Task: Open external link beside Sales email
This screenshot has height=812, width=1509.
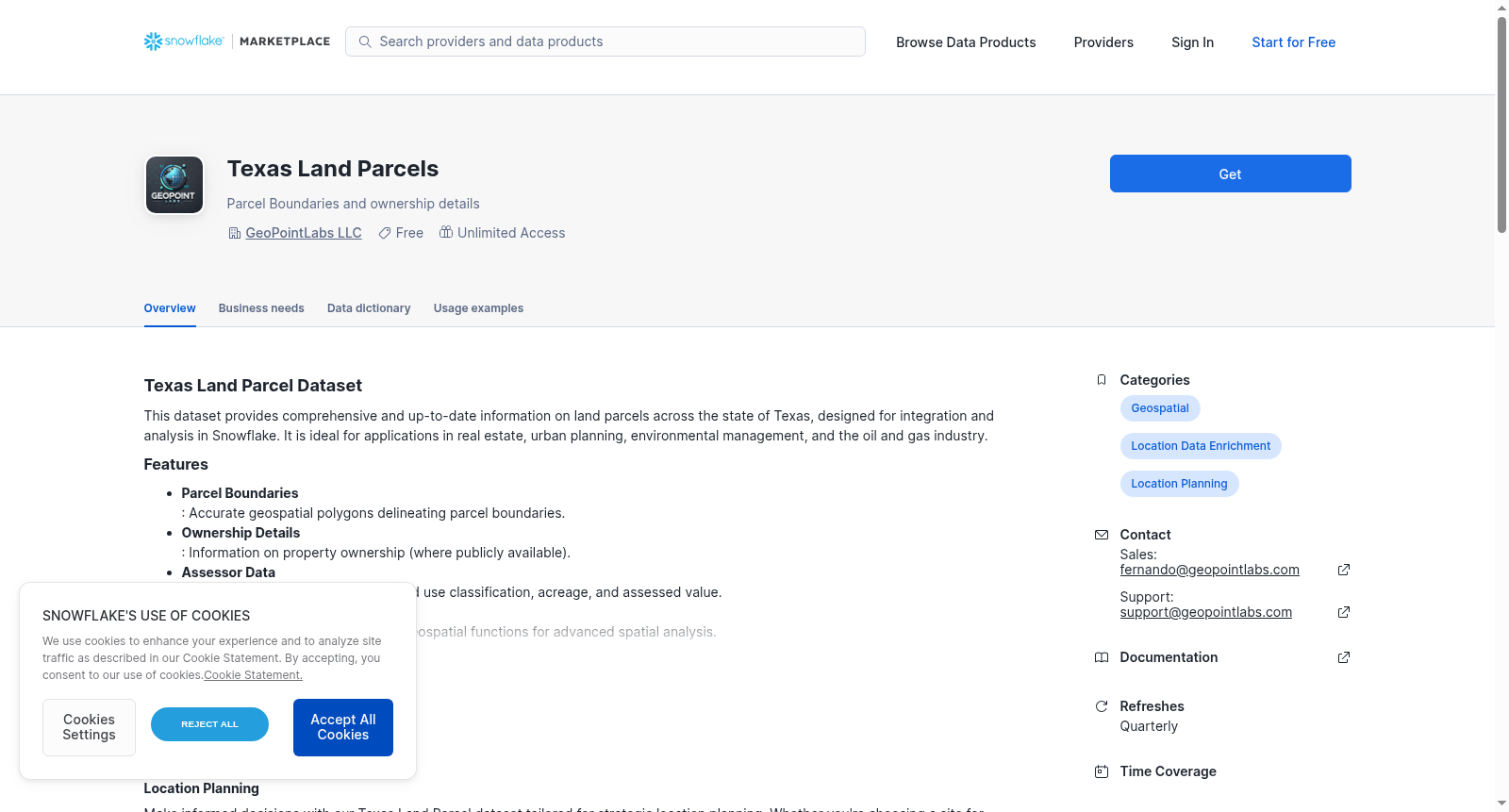Action: click(1344, 570)
